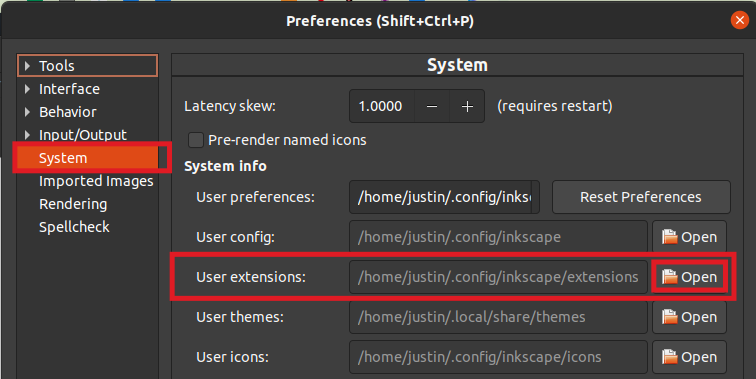Close the Preferences dialog
The width and height of the screenshot is (756, 379).
tap(739, 20)
